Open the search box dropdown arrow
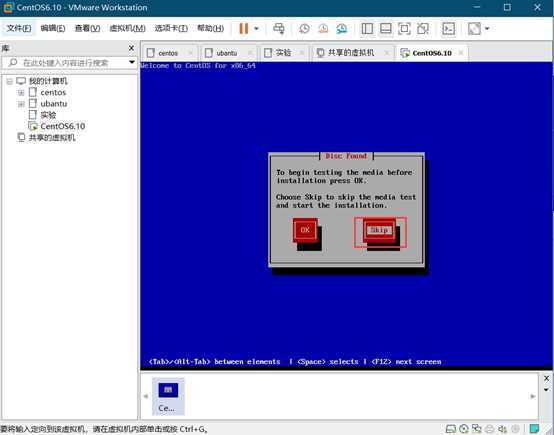Image resolution: width=554 pixels, height=435 pixels. (x=132, y=62)
